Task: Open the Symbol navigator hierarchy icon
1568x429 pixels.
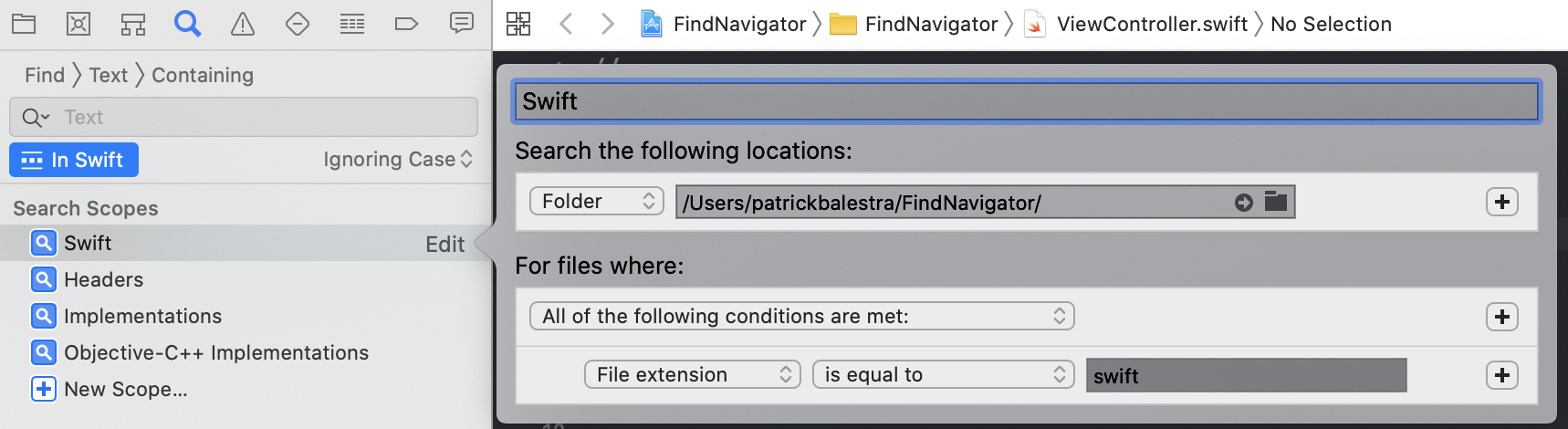Action: click(x=133, y=24)
